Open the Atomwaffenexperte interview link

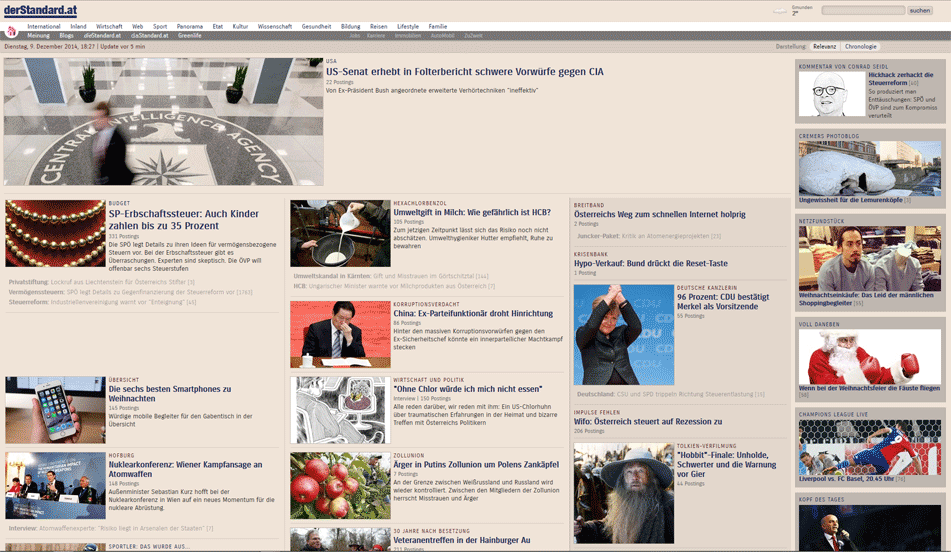click(x=111, y=528)
